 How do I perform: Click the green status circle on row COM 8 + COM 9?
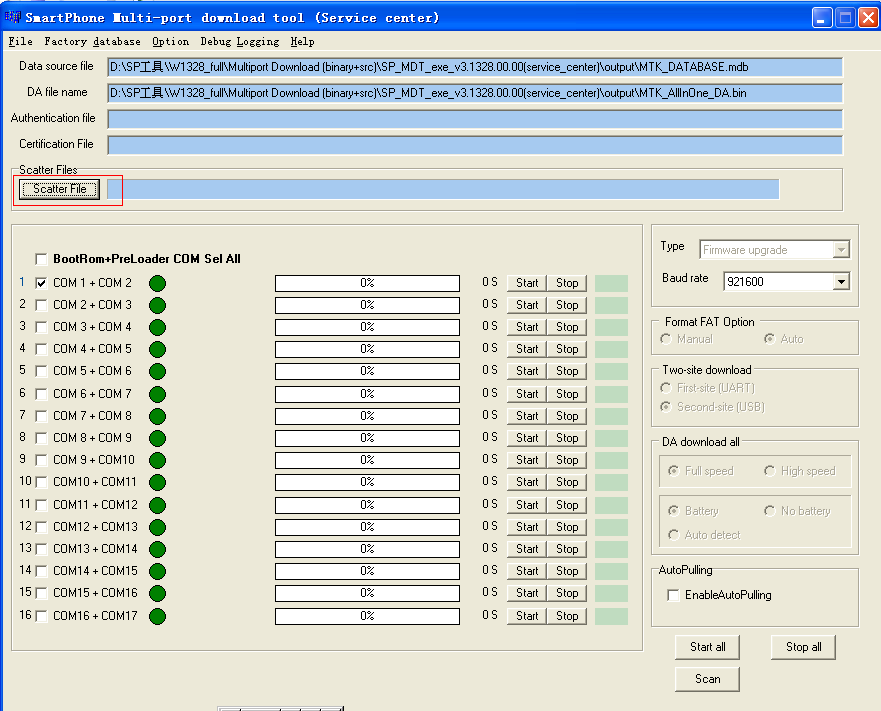coord(157,438)
